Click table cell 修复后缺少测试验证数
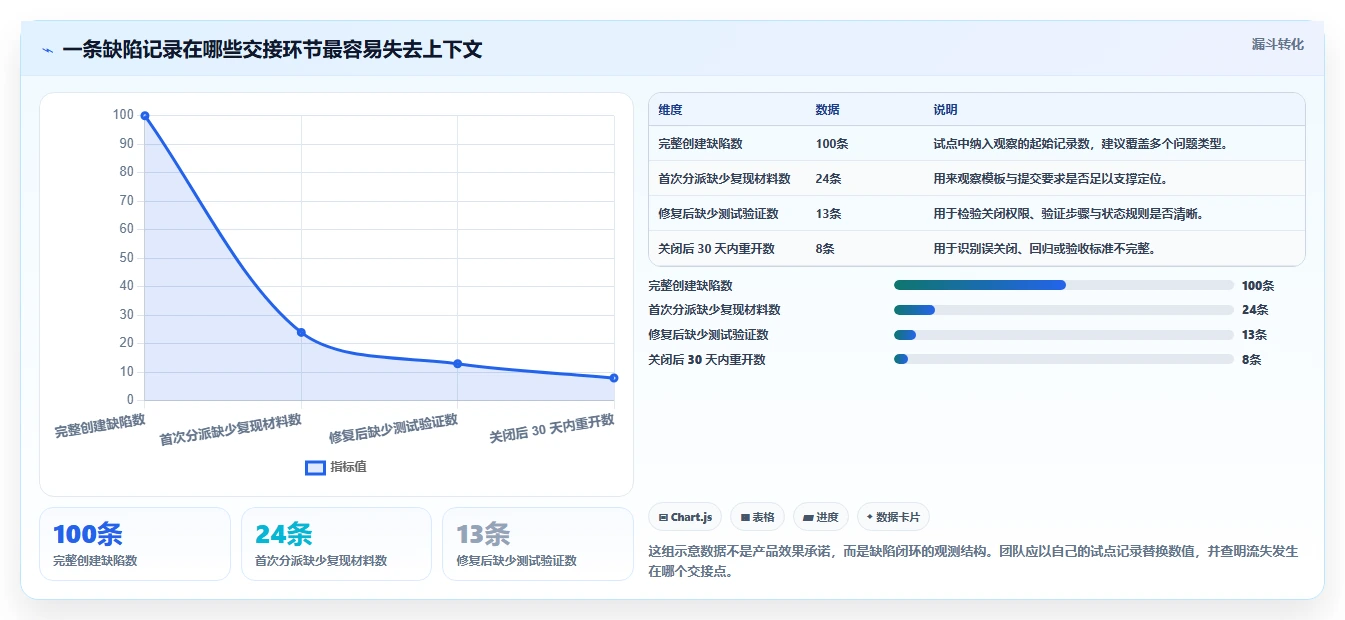The height and width of the screenshot is (620, 1345). coord(718,214)
